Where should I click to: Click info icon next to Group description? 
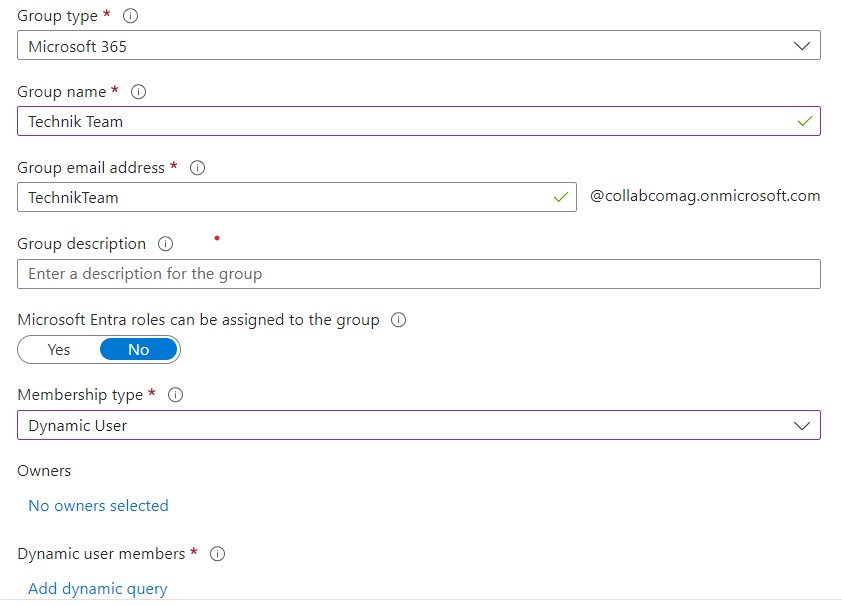coord(166,244)
